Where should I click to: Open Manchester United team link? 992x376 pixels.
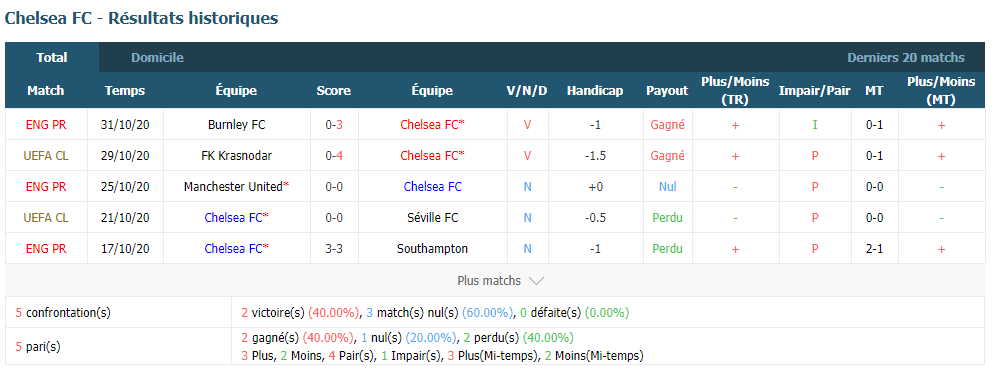(x=235, y=187)
